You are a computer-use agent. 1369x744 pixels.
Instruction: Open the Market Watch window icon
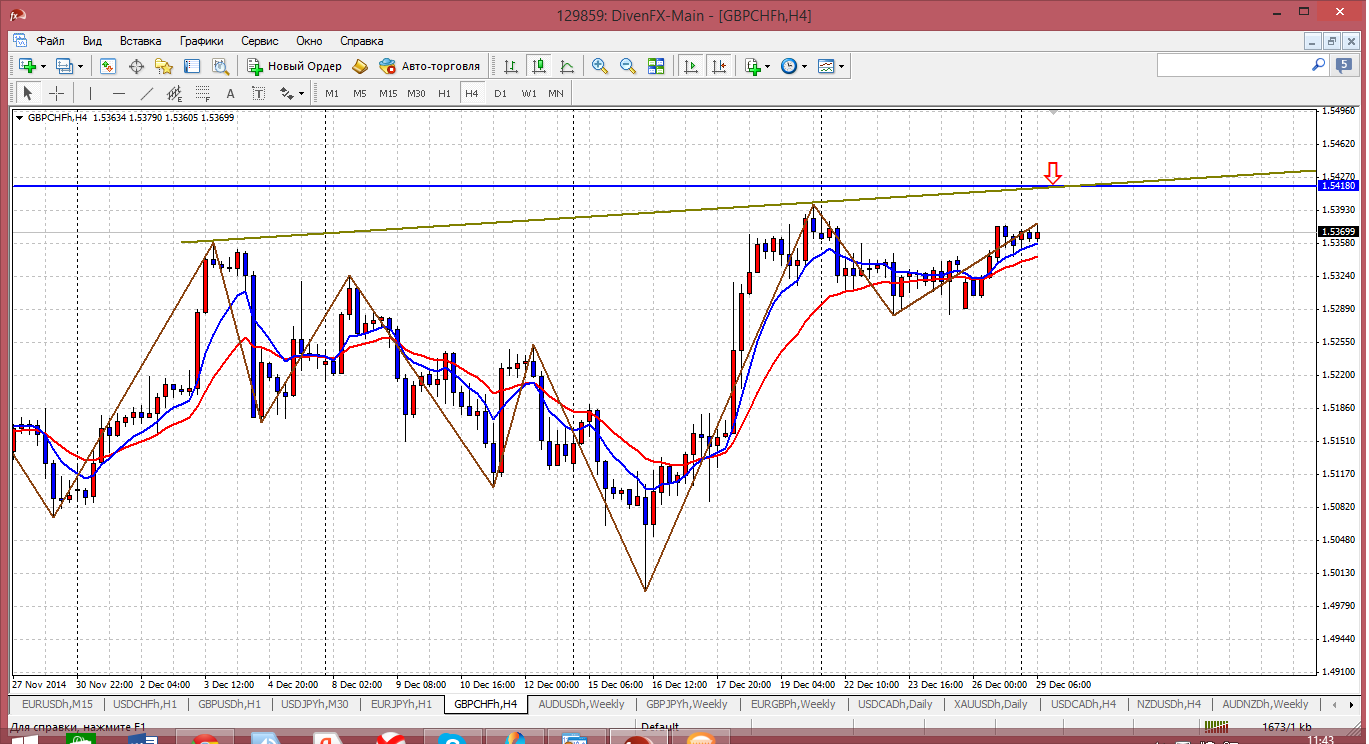click(108, 66)
